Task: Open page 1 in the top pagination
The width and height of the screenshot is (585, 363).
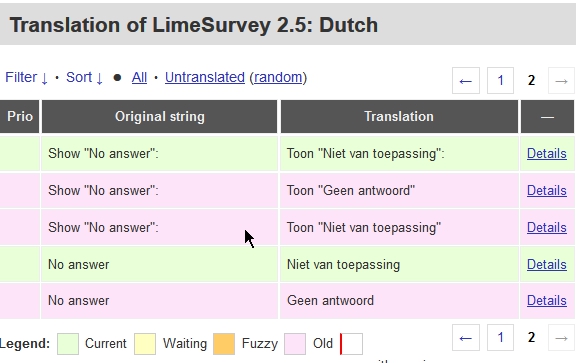Action: pos(500,81)
